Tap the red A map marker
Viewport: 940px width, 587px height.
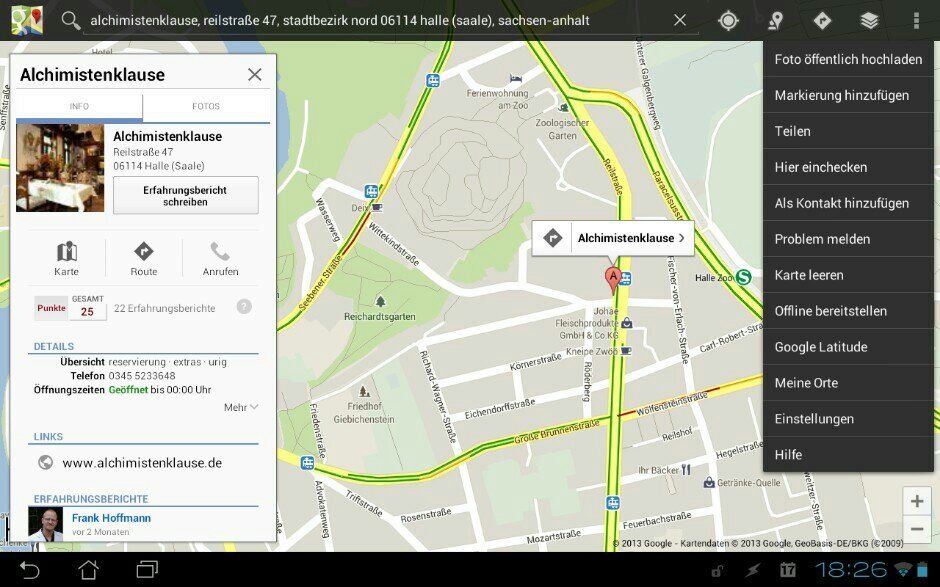pos(612,279)
